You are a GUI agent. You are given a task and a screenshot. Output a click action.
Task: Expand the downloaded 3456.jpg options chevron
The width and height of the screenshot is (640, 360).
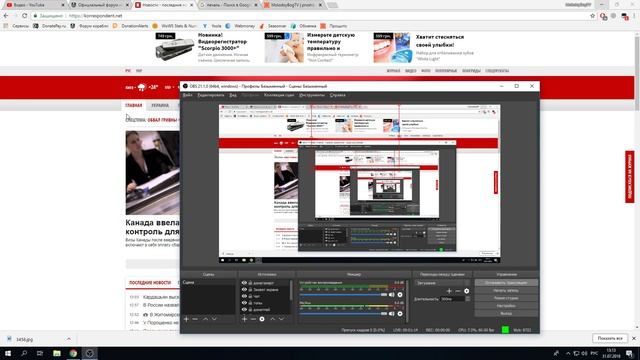[69, 339]
